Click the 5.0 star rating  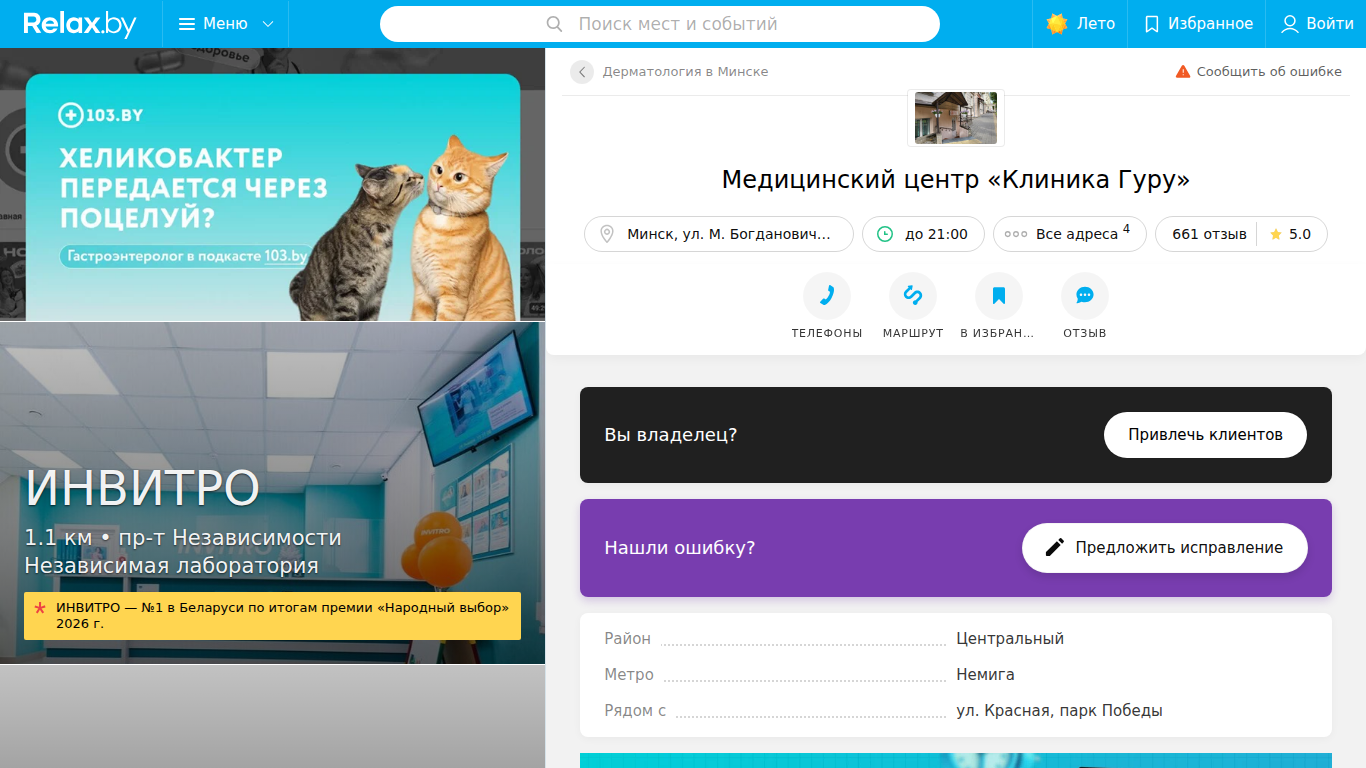point(1290,234)
